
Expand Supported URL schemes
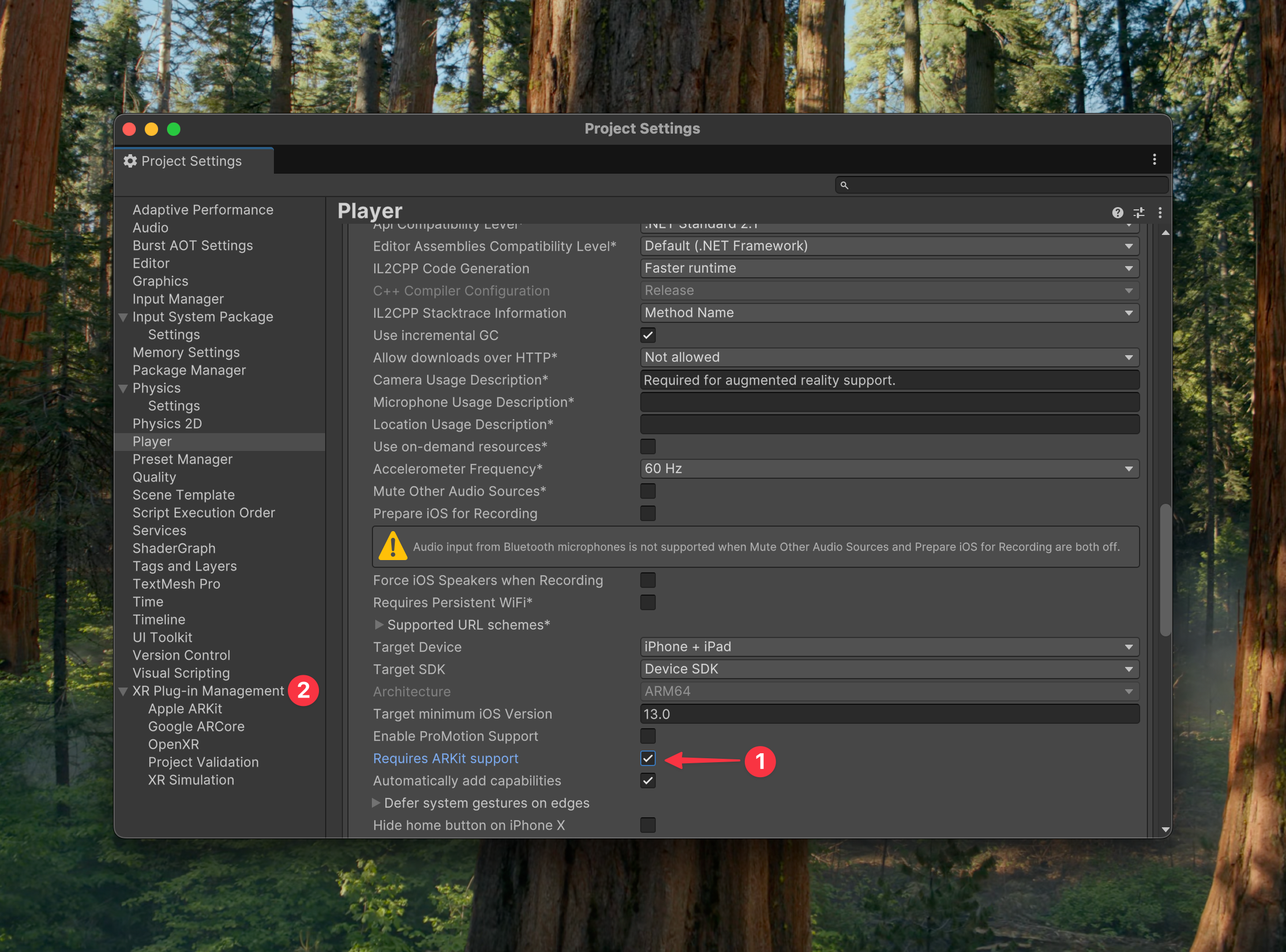click(379, 625)
